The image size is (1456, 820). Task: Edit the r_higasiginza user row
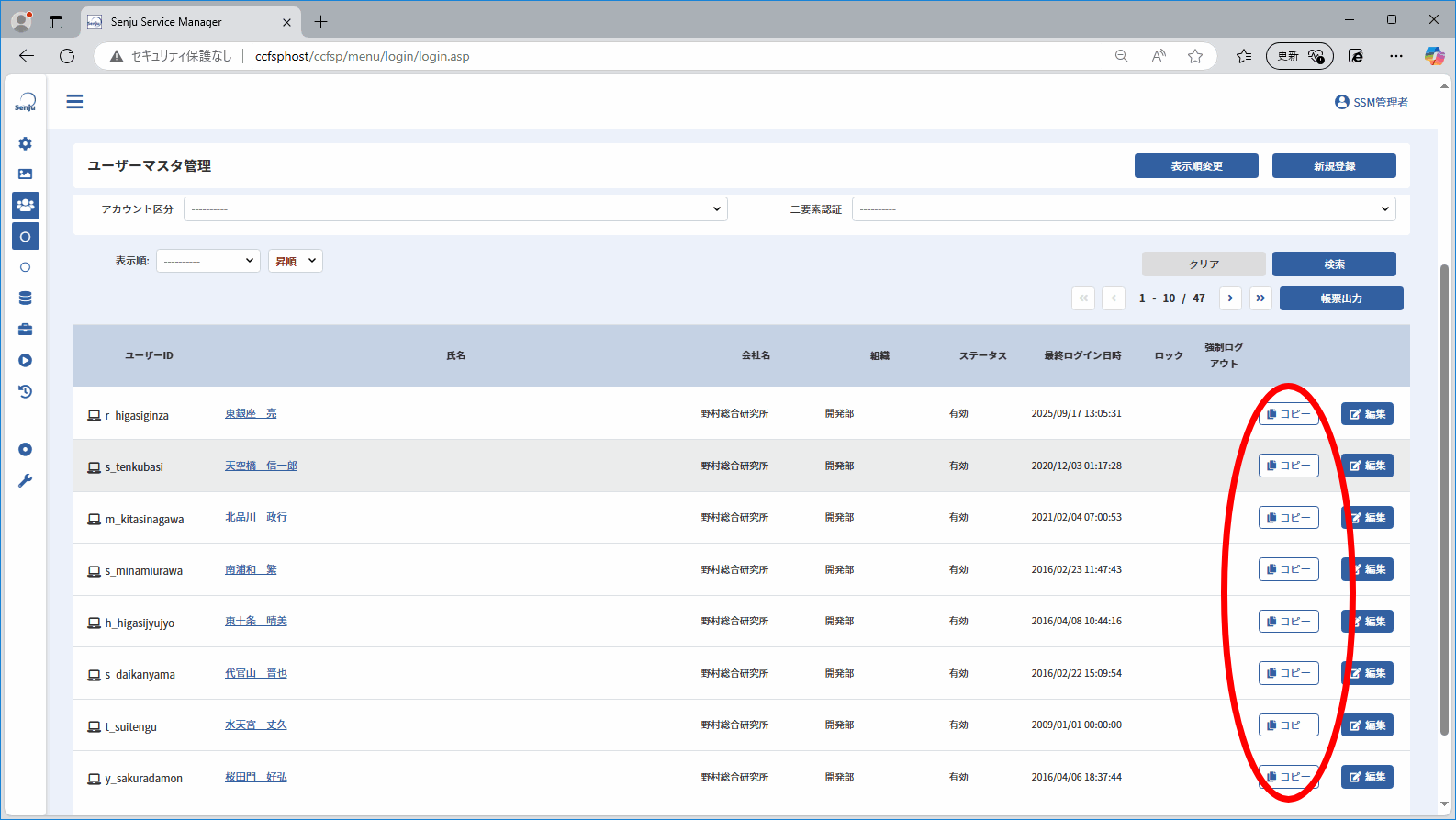[1367, 414]
